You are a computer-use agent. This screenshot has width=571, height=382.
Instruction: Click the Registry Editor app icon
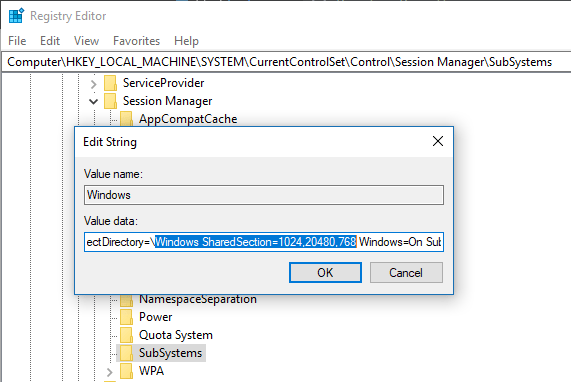pos(16,16)
